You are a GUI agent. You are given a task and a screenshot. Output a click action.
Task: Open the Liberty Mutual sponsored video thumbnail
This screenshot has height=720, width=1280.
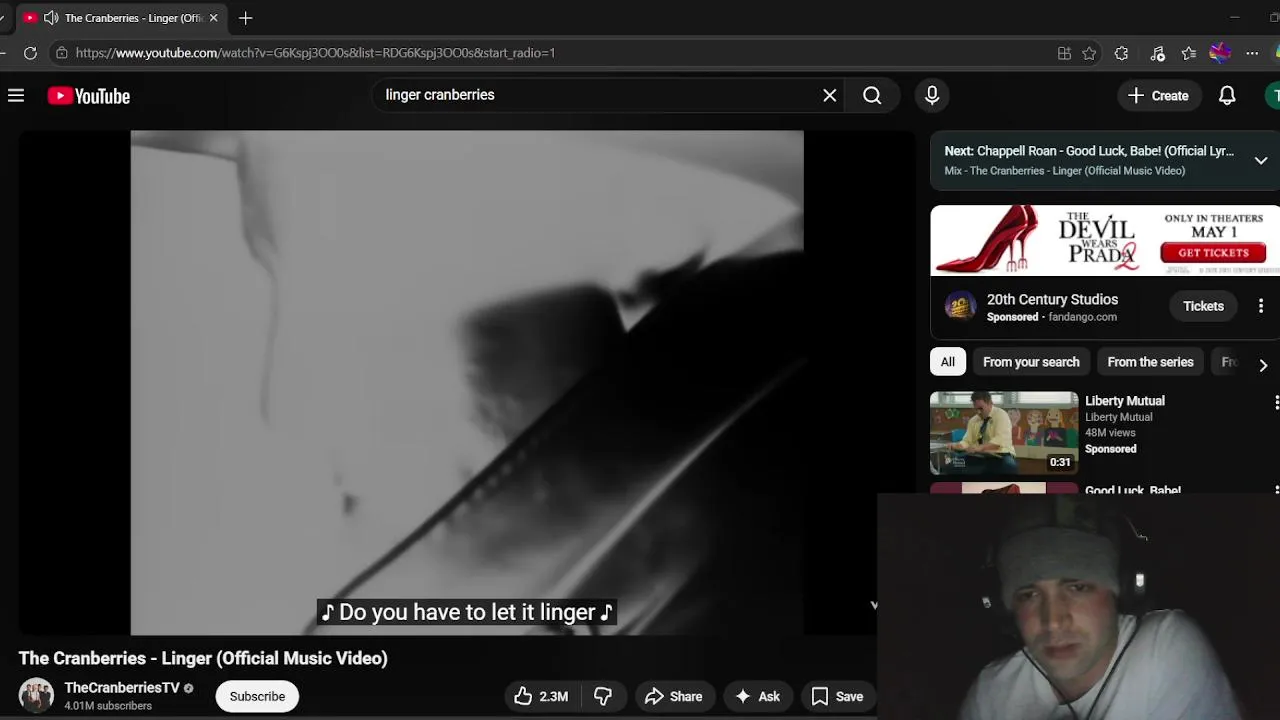[x=1004, y=432]
